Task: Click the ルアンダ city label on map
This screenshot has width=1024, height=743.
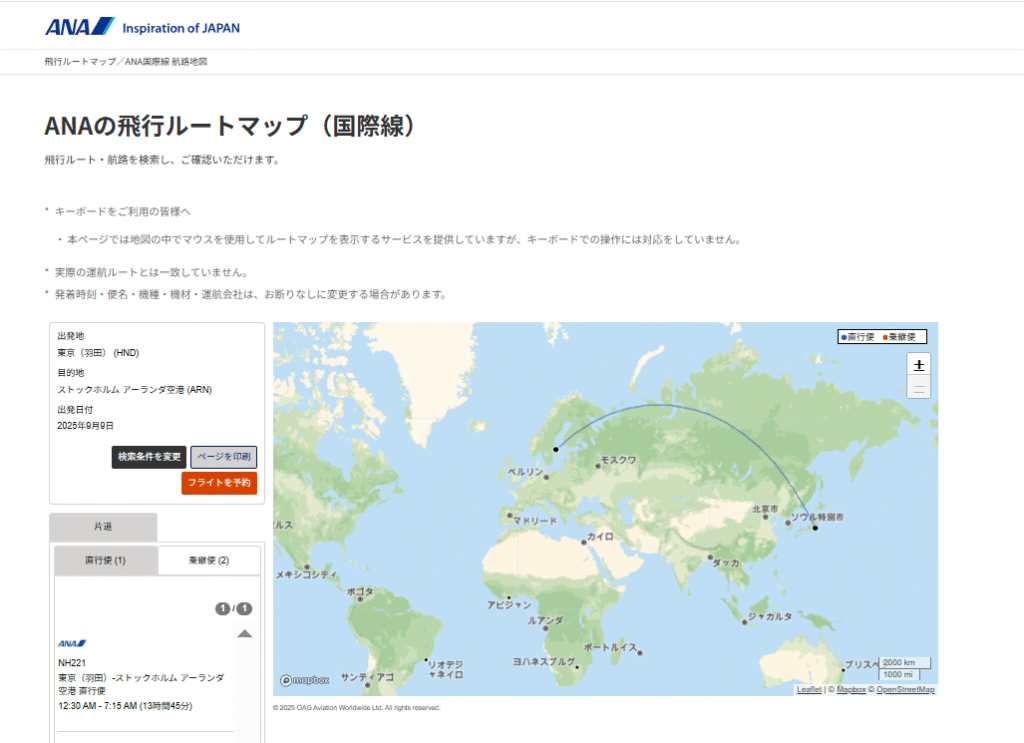Action: click(545, 620)
